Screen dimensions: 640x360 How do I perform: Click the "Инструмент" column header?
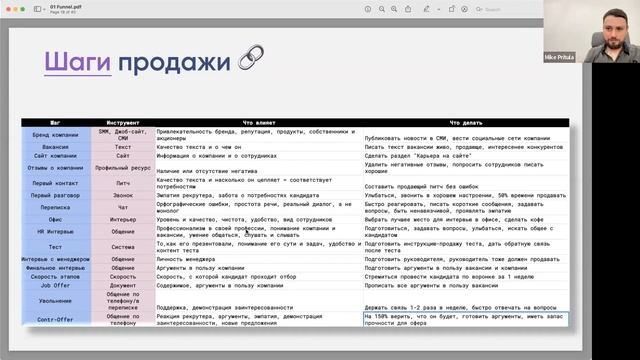click(x=123, y=123)
